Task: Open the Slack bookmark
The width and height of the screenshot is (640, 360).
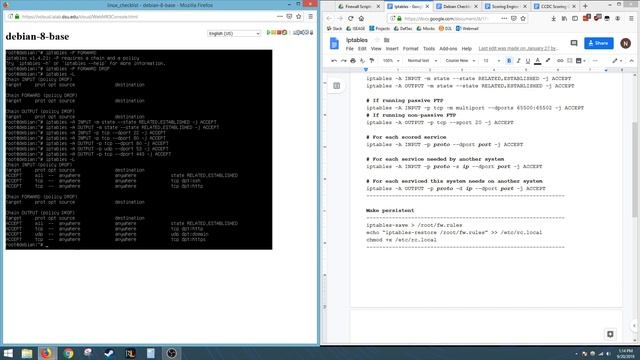Action: click(x=335, y=29)
